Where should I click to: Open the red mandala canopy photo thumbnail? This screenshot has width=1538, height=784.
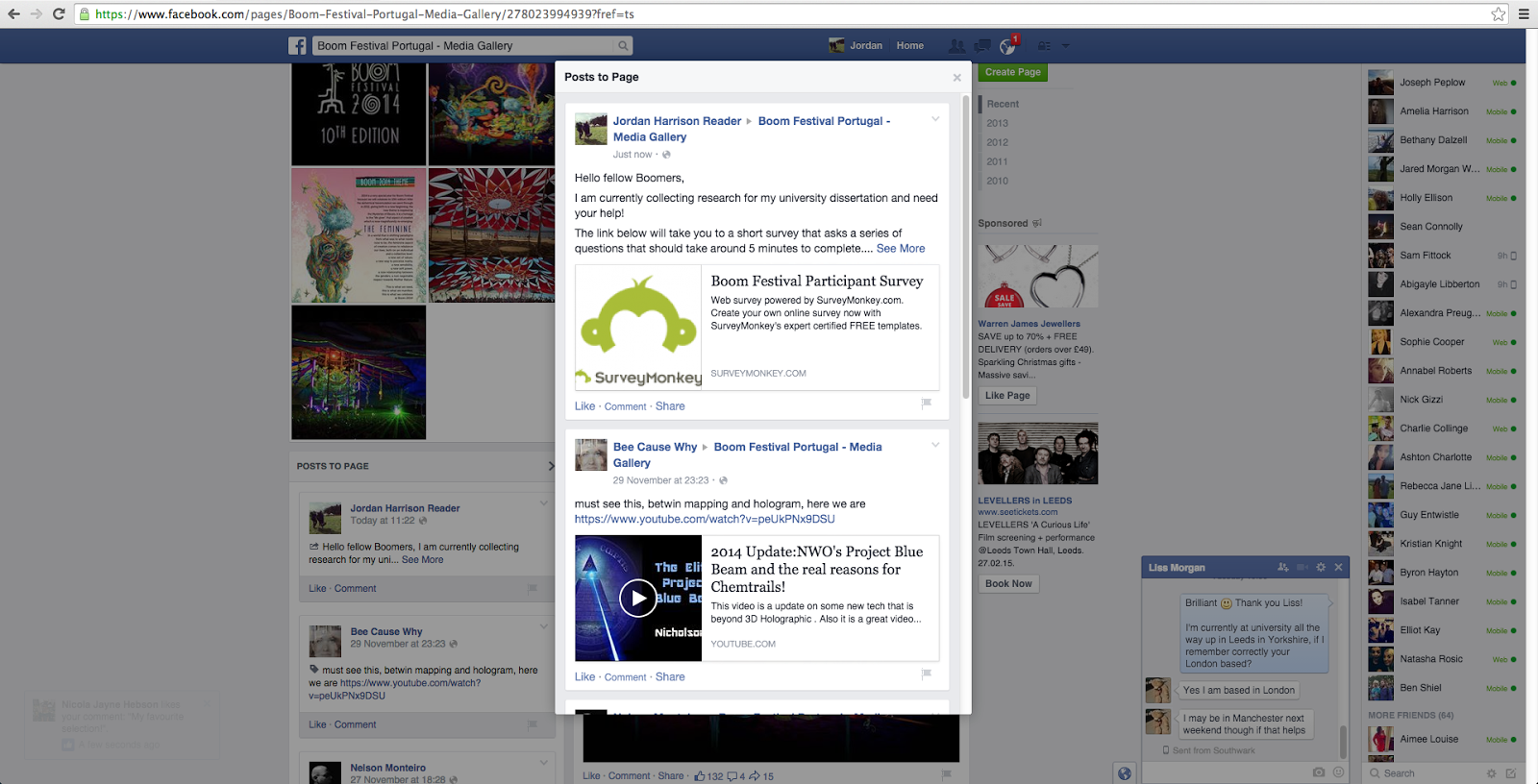(x=491, y=235)
